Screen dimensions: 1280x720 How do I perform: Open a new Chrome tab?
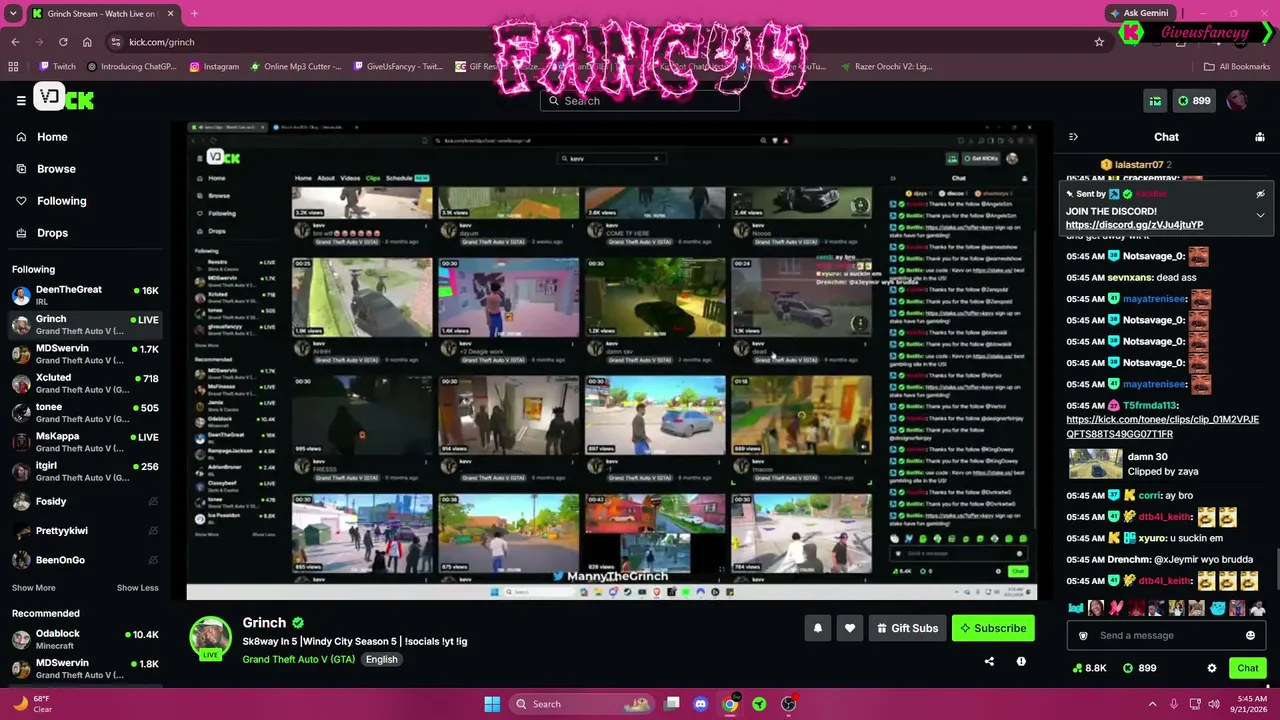(x=194, y=14)
